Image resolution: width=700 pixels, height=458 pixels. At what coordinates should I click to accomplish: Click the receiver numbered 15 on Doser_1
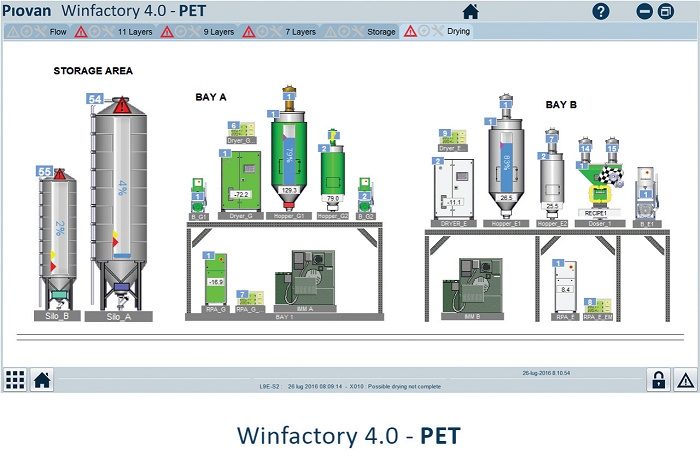(612, 150)
